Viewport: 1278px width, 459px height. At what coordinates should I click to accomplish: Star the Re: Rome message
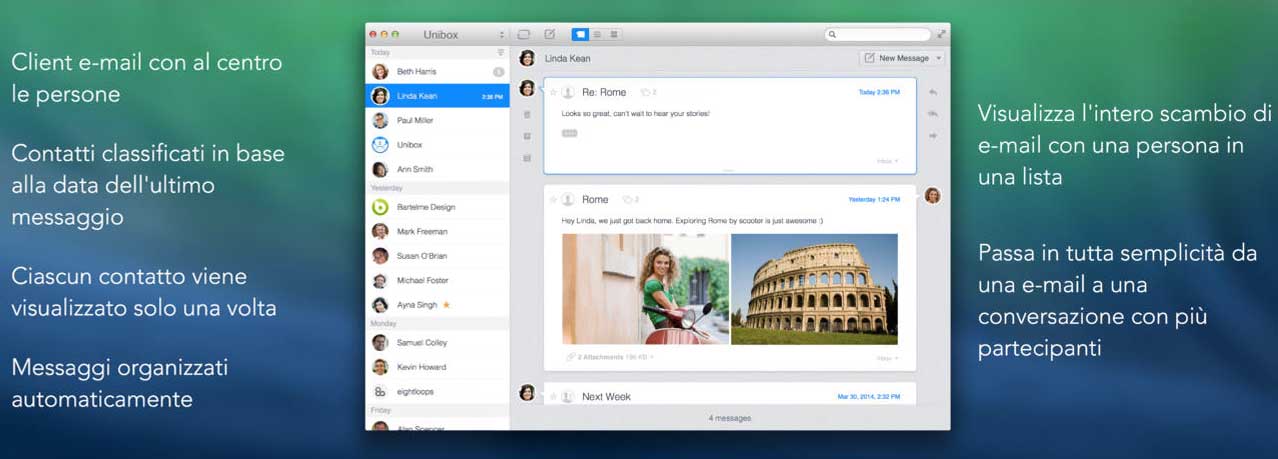[553, 92]
